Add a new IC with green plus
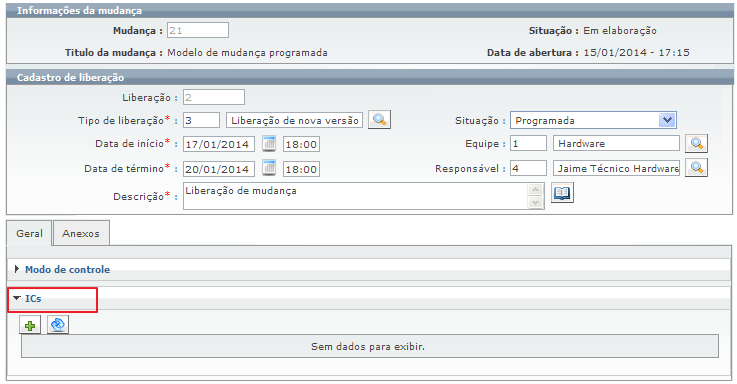 pos(30,325)
